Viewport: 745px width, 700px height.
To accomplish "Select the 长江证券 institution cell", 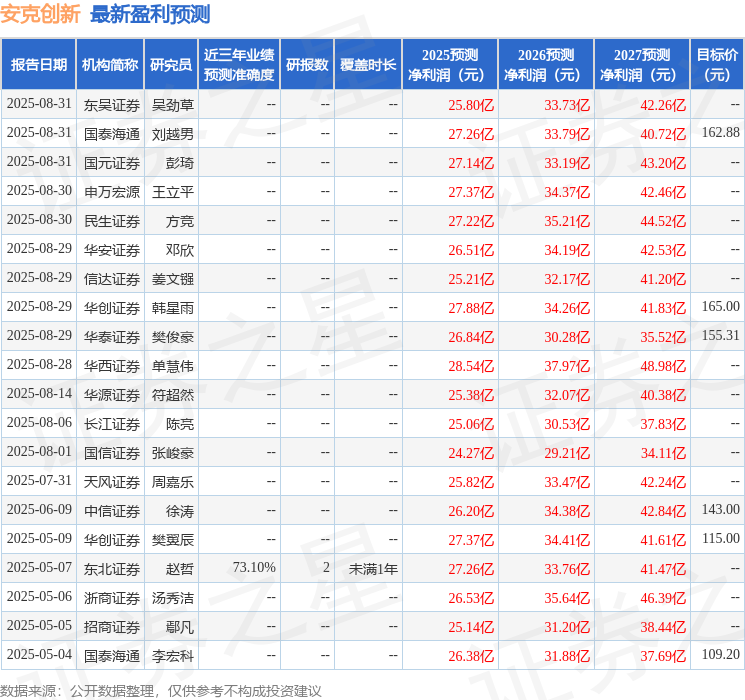I will 112,424.
